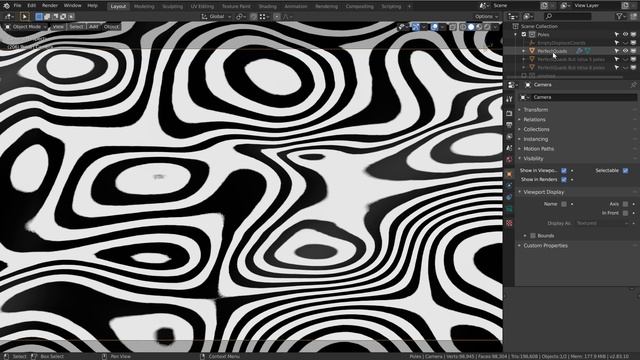Open the editor type icon in the 3D viewport header
640x360 pixels.
click(8, 16)
